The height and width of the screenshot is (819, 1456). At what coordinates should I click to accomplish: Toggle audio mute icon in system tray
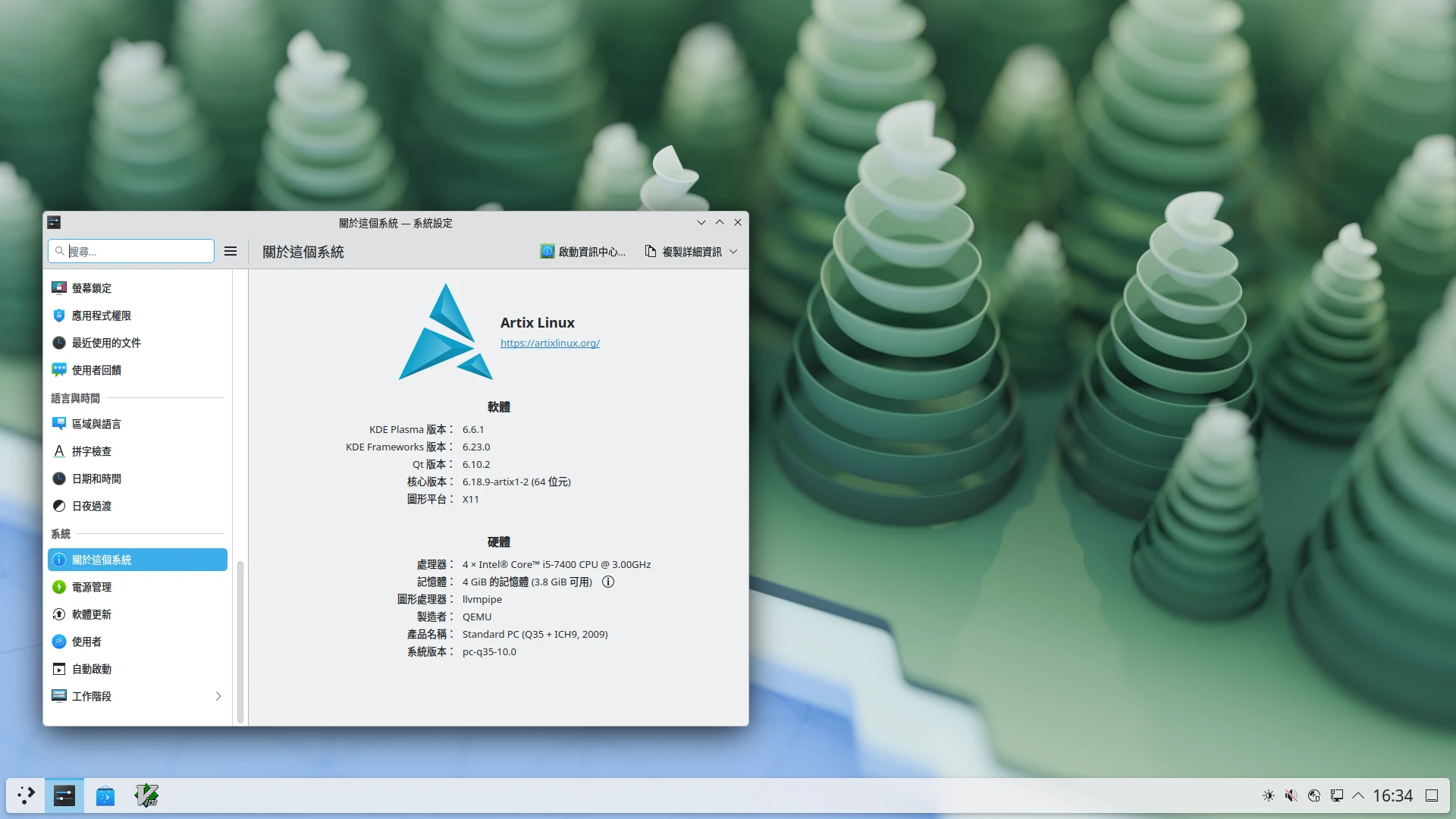click(x=1291, y=795)
